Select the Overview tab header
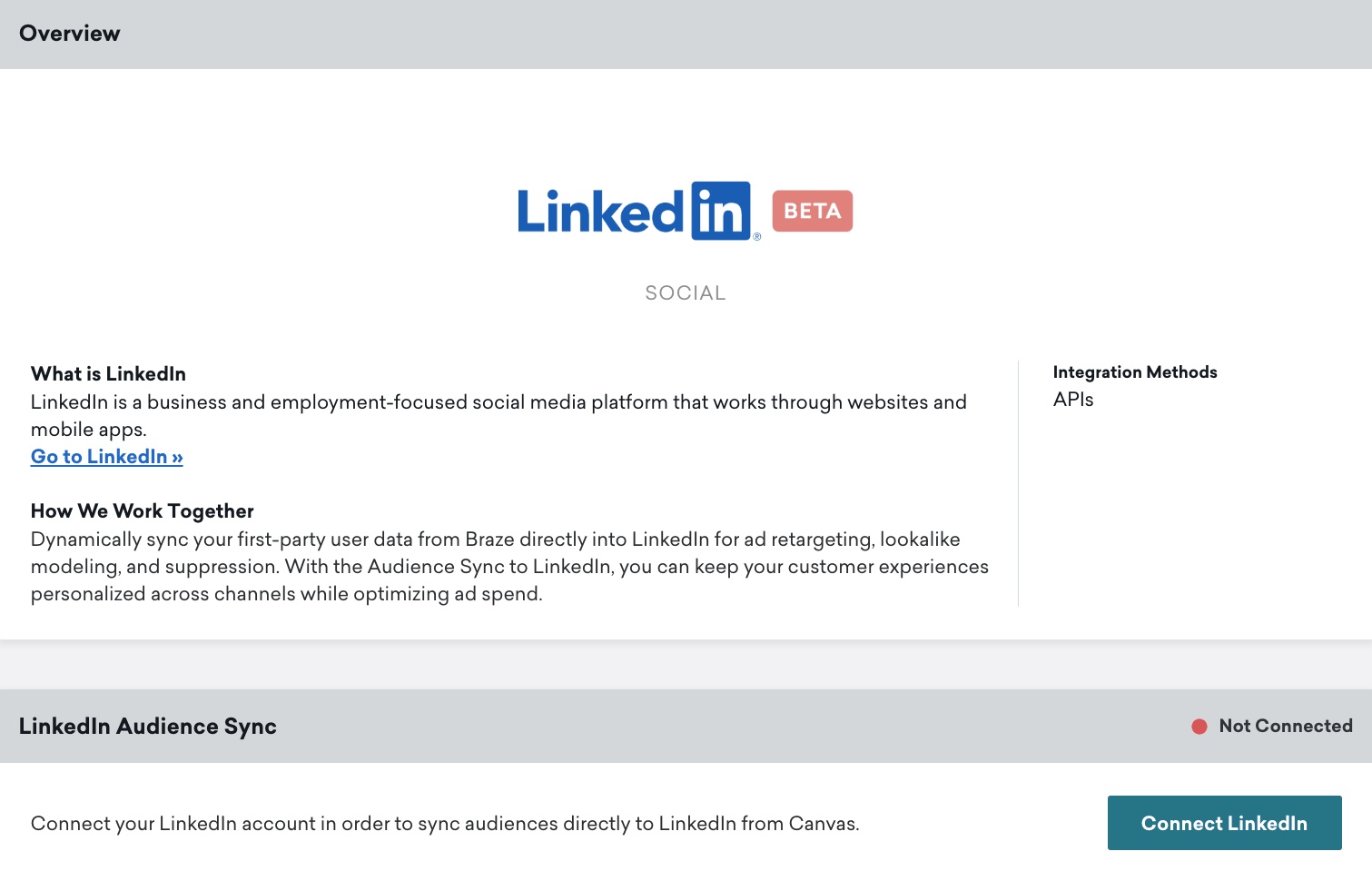1372x881 pixels. click(x=68, y=34)
